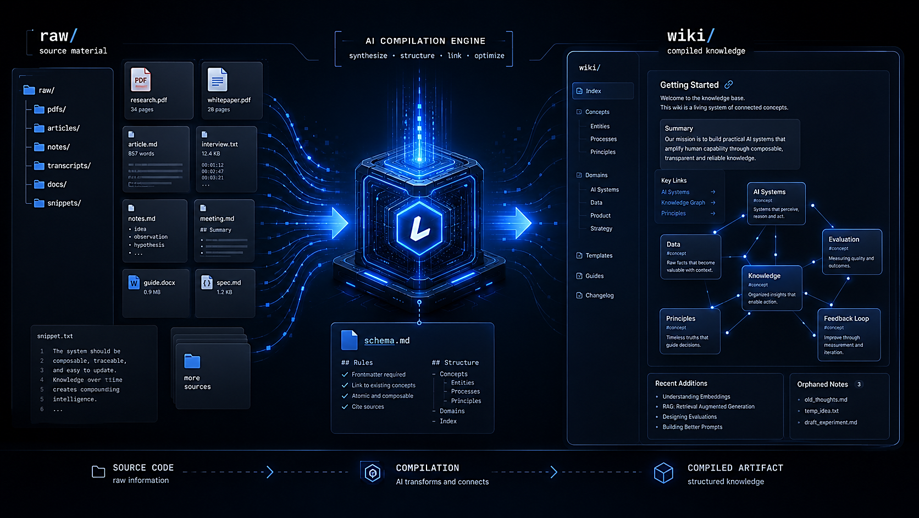
Task: Click the hexagon logo on the cube
Action: (x=419, y=227)
